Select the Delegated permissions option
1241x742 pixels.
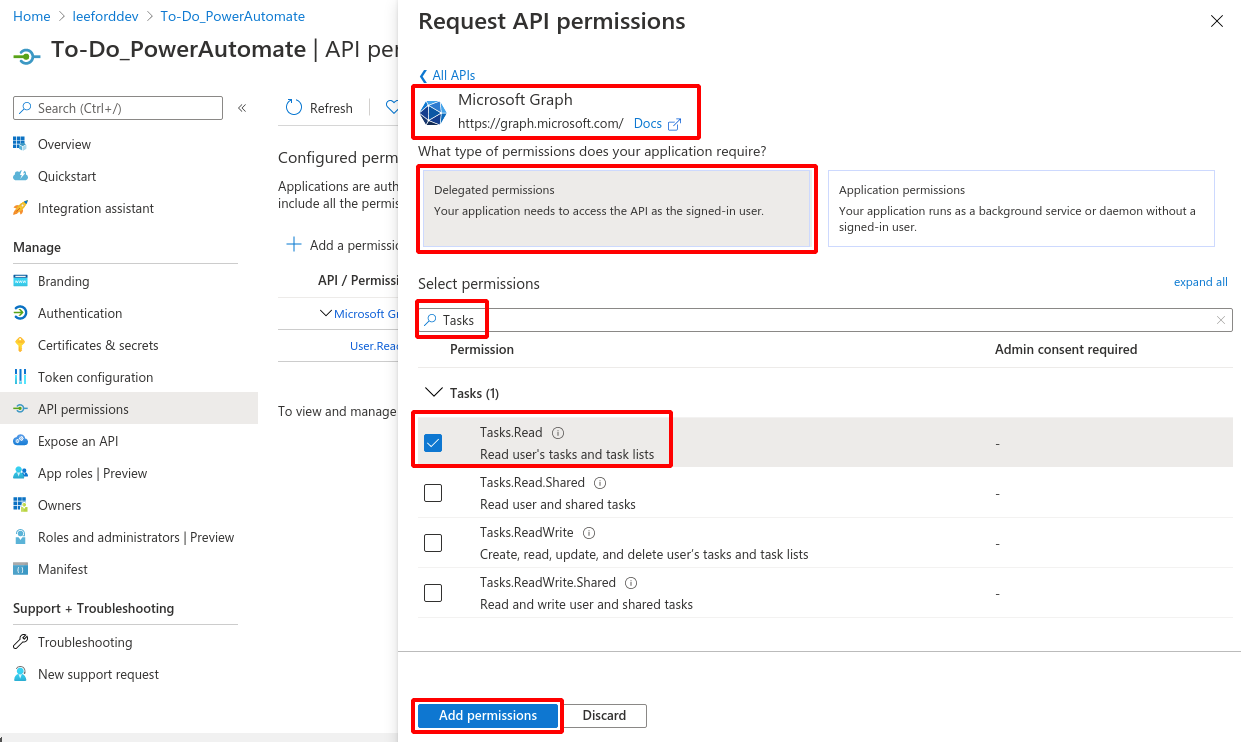tap(617, 208)
